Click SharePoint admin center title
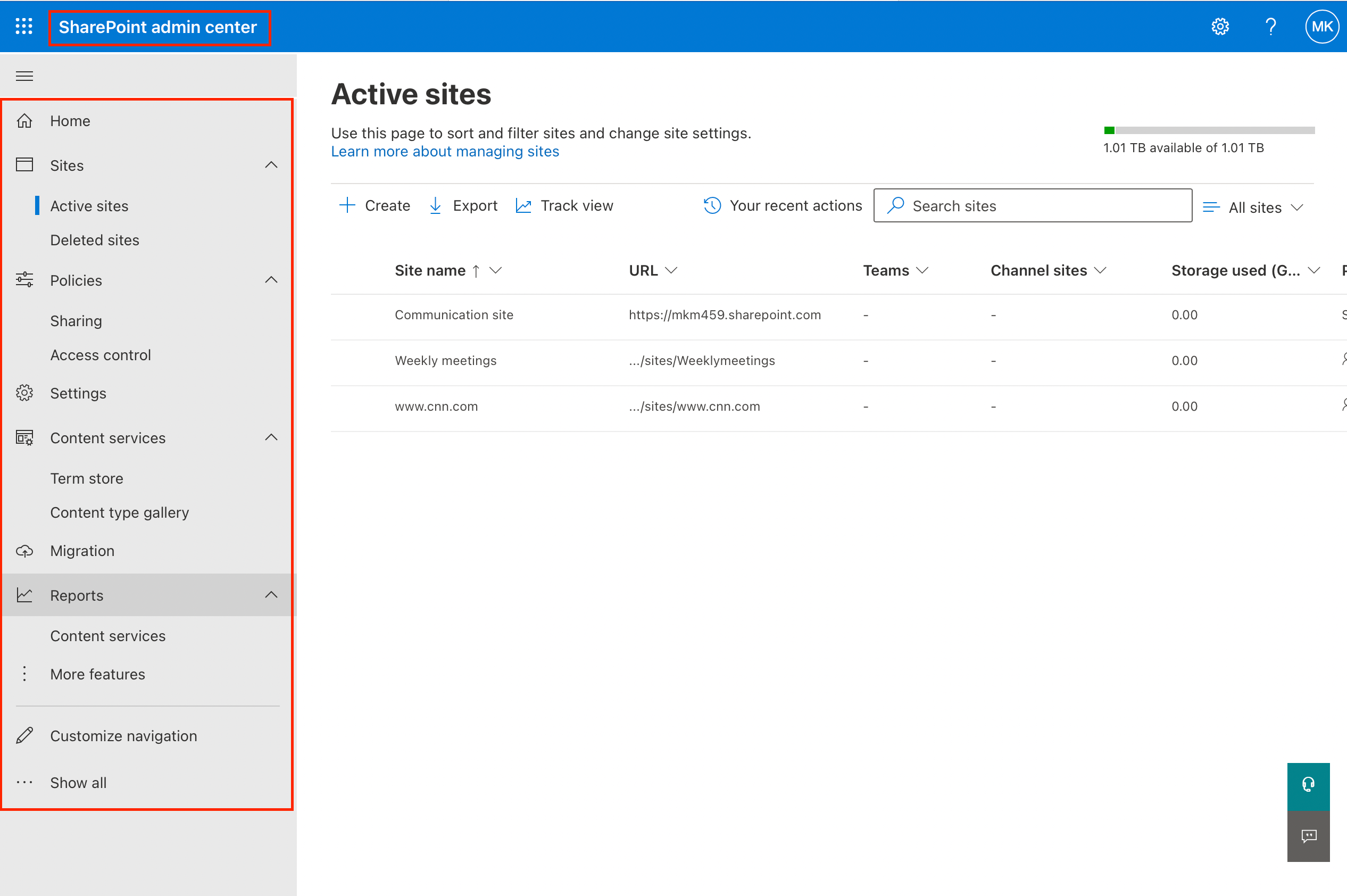1347x896 pixels. point(157,27)
